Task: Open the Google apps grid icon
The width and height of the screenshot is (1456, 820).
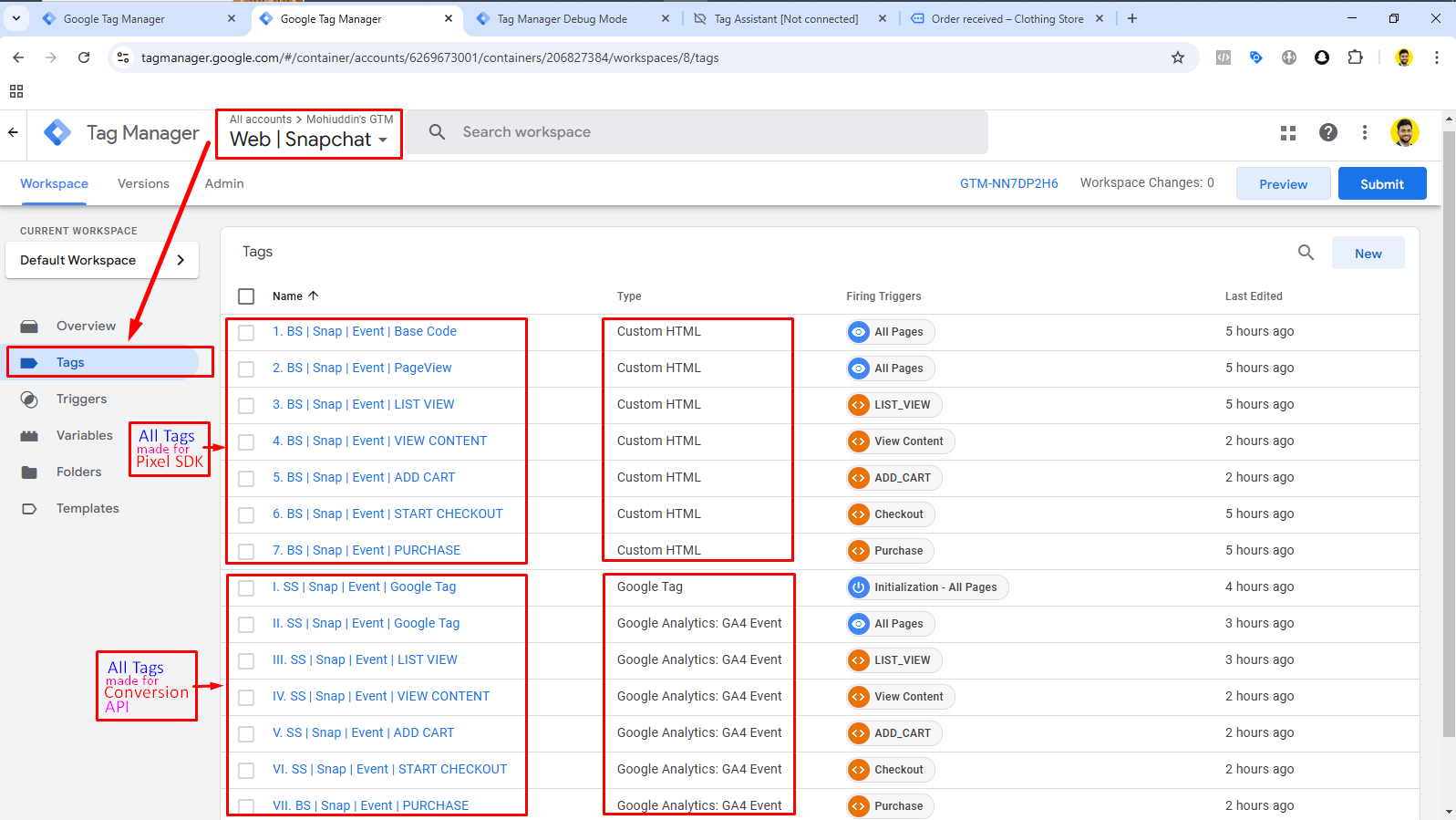Action: point(1287,133)
